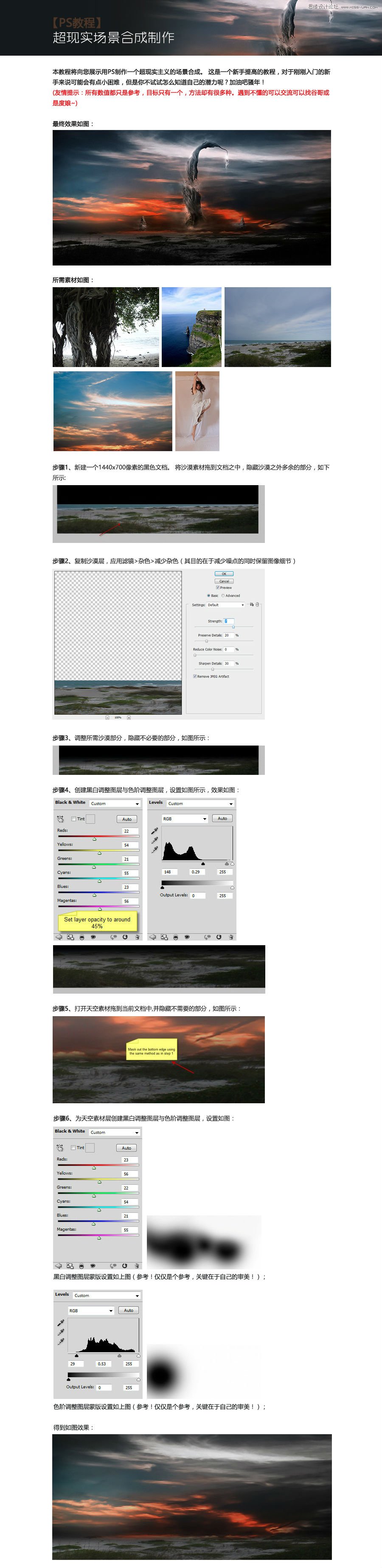Click OK in Reduce Noise dialog

[x=224, y=574]
